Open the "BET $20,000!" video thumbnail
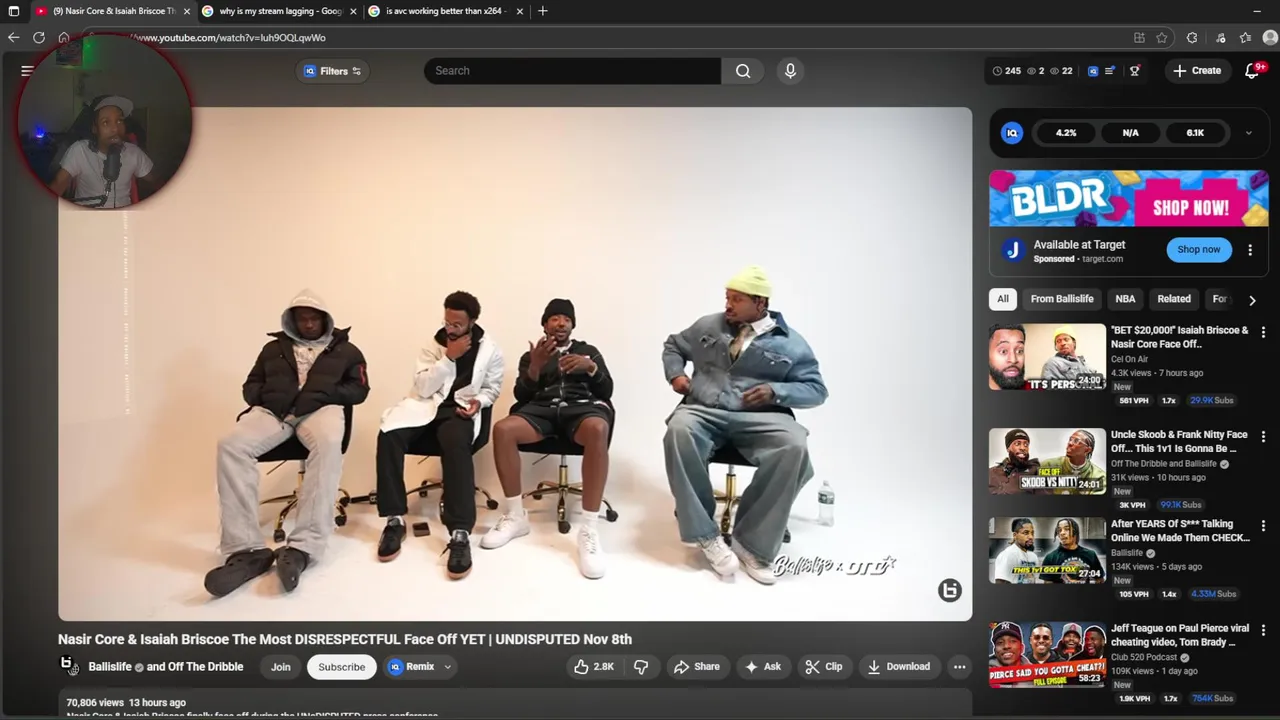The image size is (1280, 720). coord(1047,357)
